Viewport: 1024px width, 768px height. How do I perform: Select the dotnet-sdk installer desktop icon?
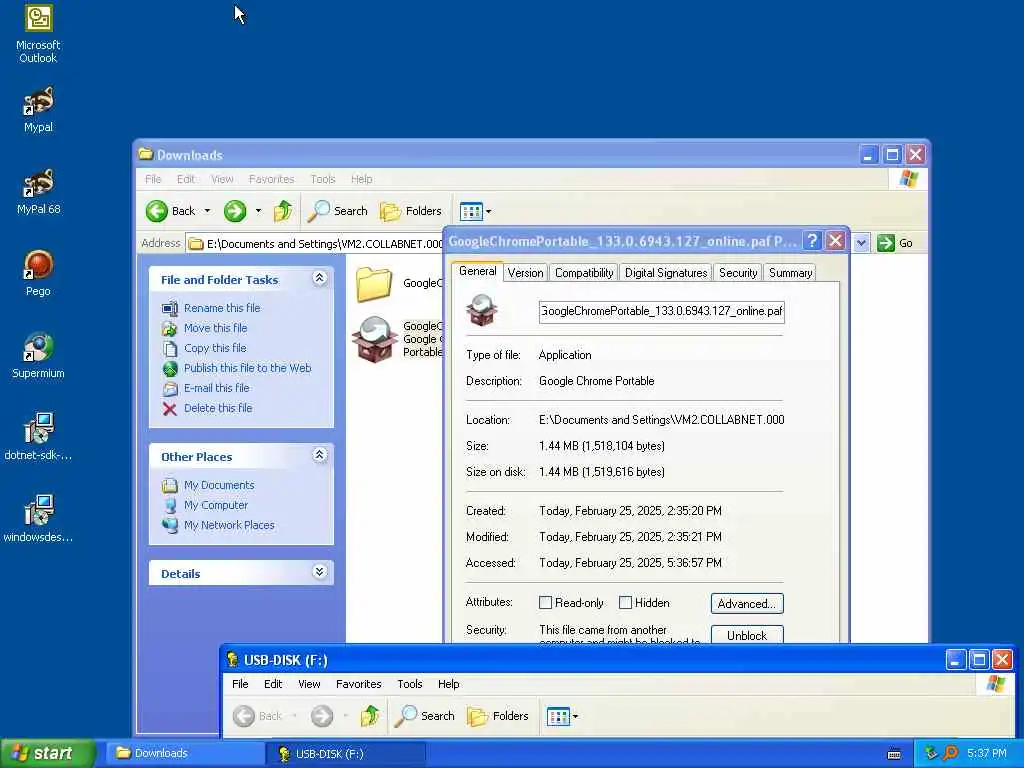coord(38,437)
